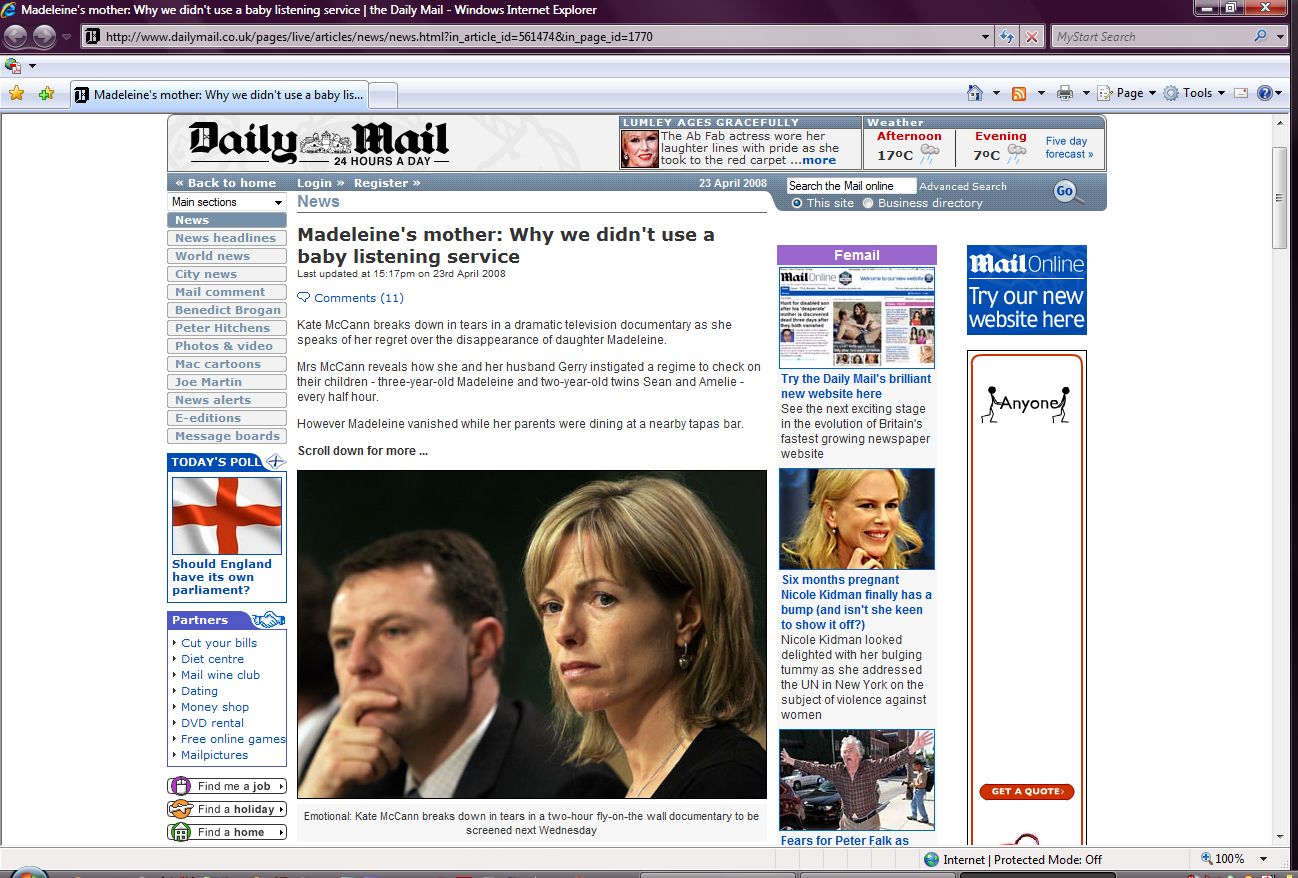1298x878 pixels.
Task: Open the News headlines section
Action: click(x=225, y=238)
